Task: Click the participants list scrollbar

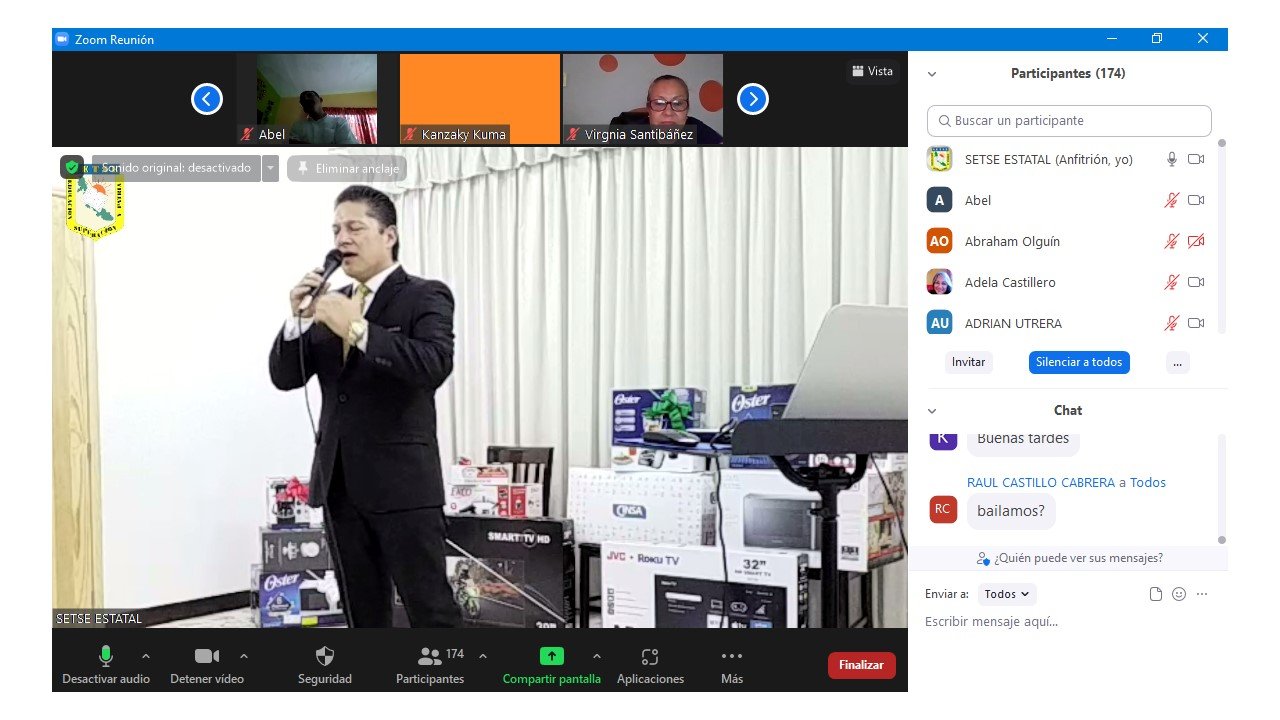Action: [x=1221, y=237]
